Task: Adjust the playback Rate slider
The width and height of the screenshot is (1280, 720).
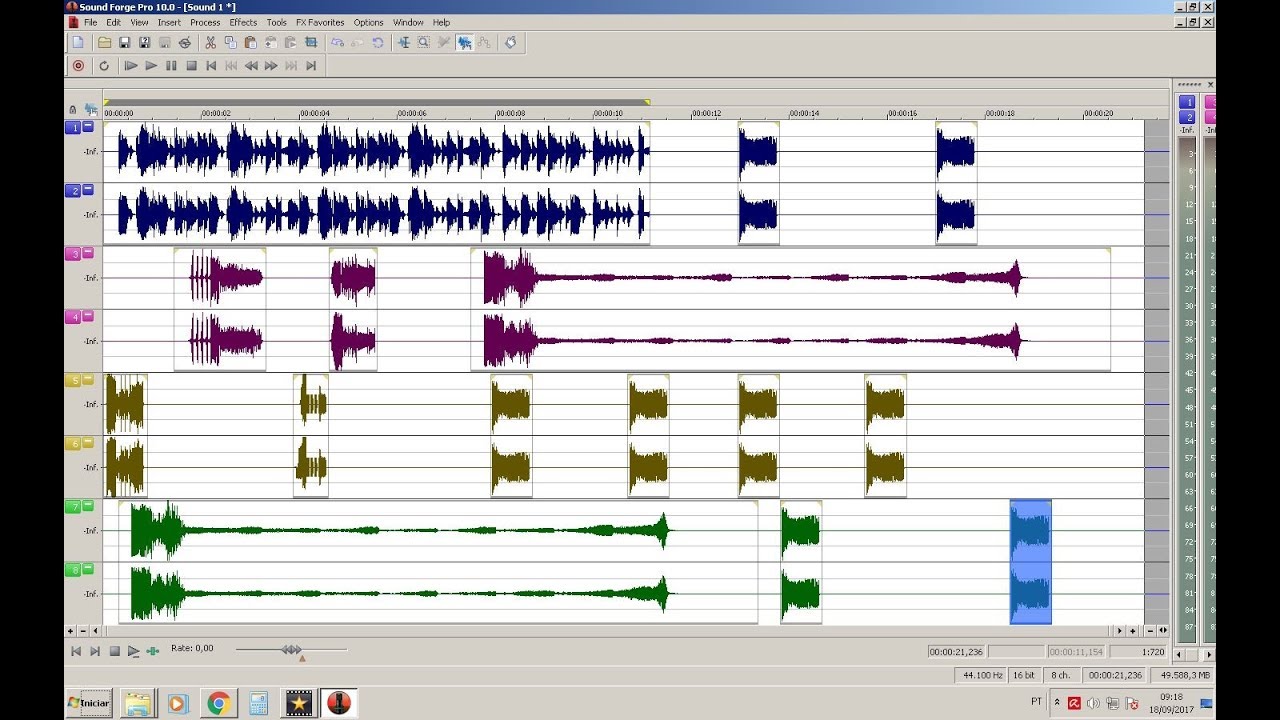Action: pyautogui.click(x=291, y=650)
